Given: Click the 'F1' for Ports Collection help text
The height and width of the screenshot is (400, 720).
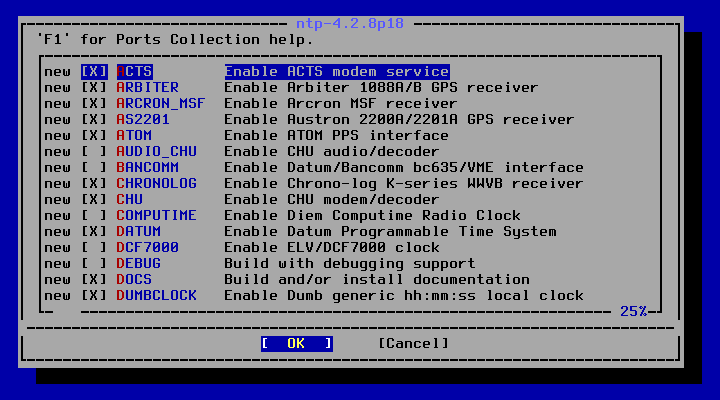Looking at the screenshot, I should coord(175,39).
